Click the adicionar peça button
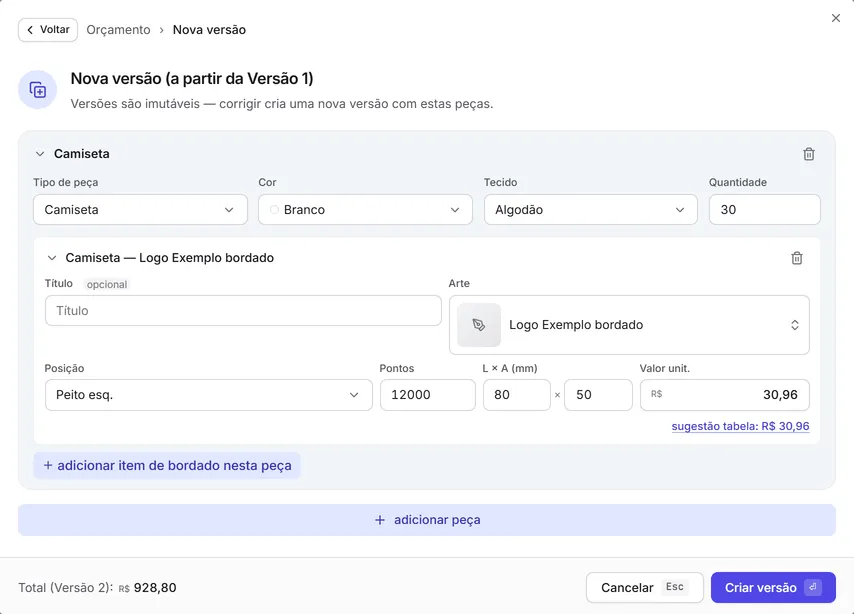 pyautogui.click(x=427, y=520)
